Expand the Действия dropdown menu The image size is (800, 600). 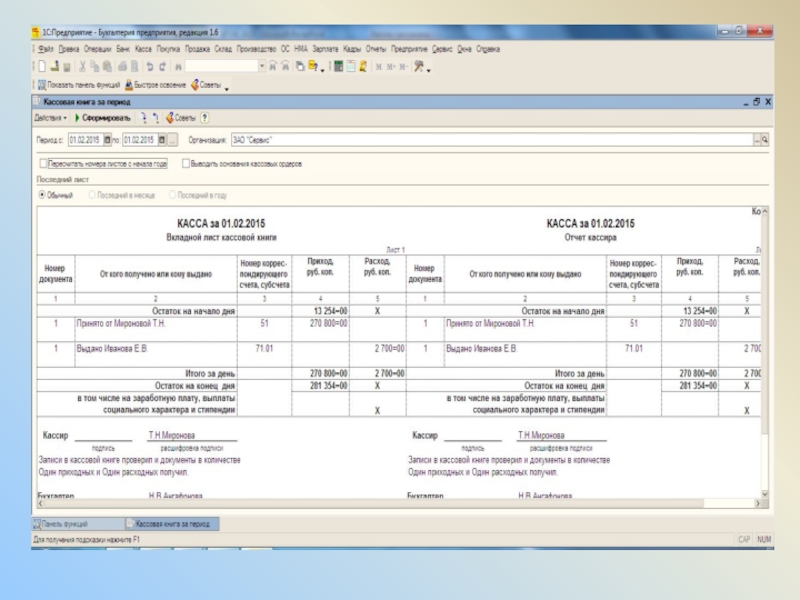[51, 118]
